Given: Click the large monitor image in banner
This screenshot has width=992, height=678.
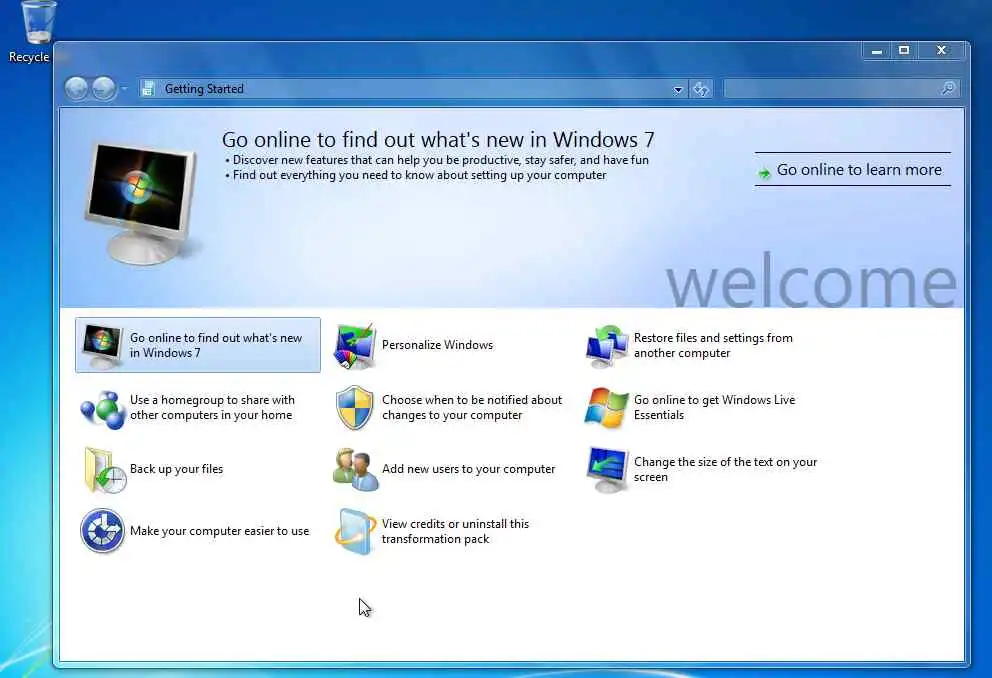Looking at the screenshot, I should click(141, 202).
